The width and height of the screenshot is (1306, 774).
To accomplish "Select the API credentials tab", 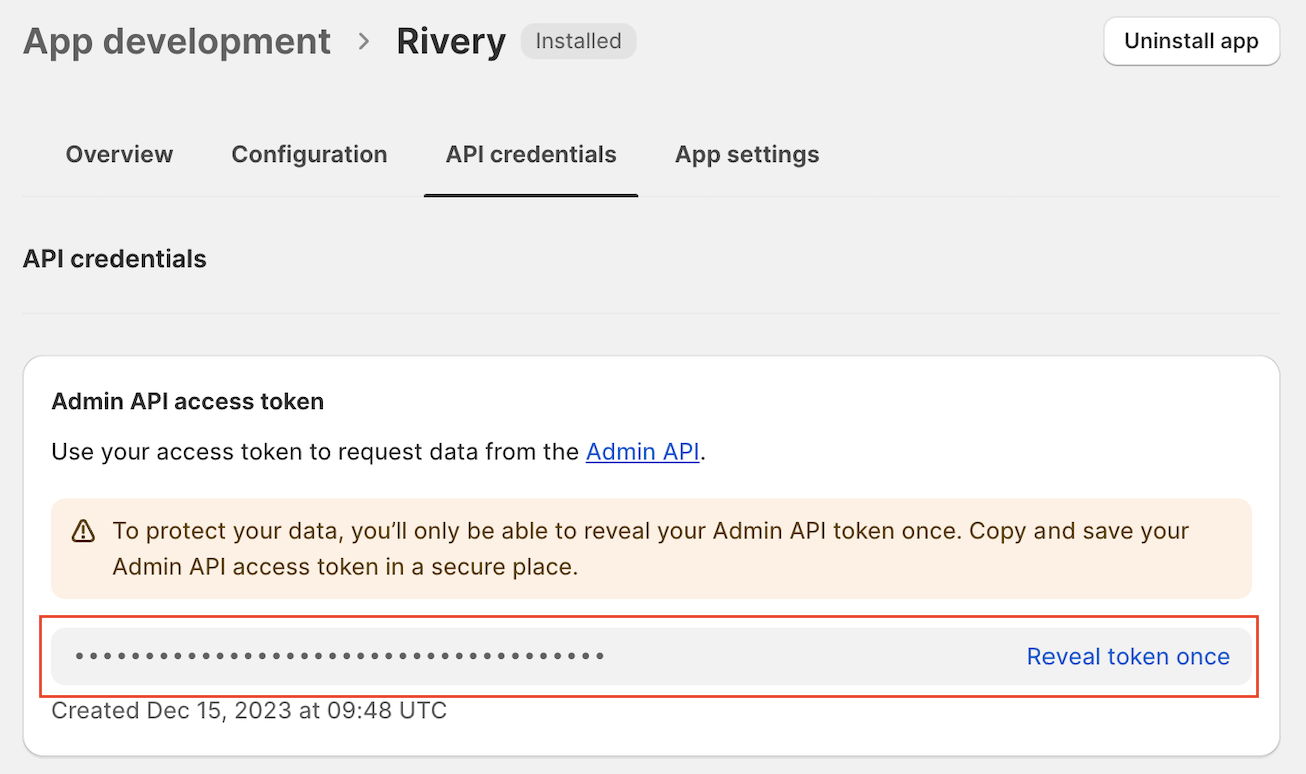I will (x=531, y=155).
